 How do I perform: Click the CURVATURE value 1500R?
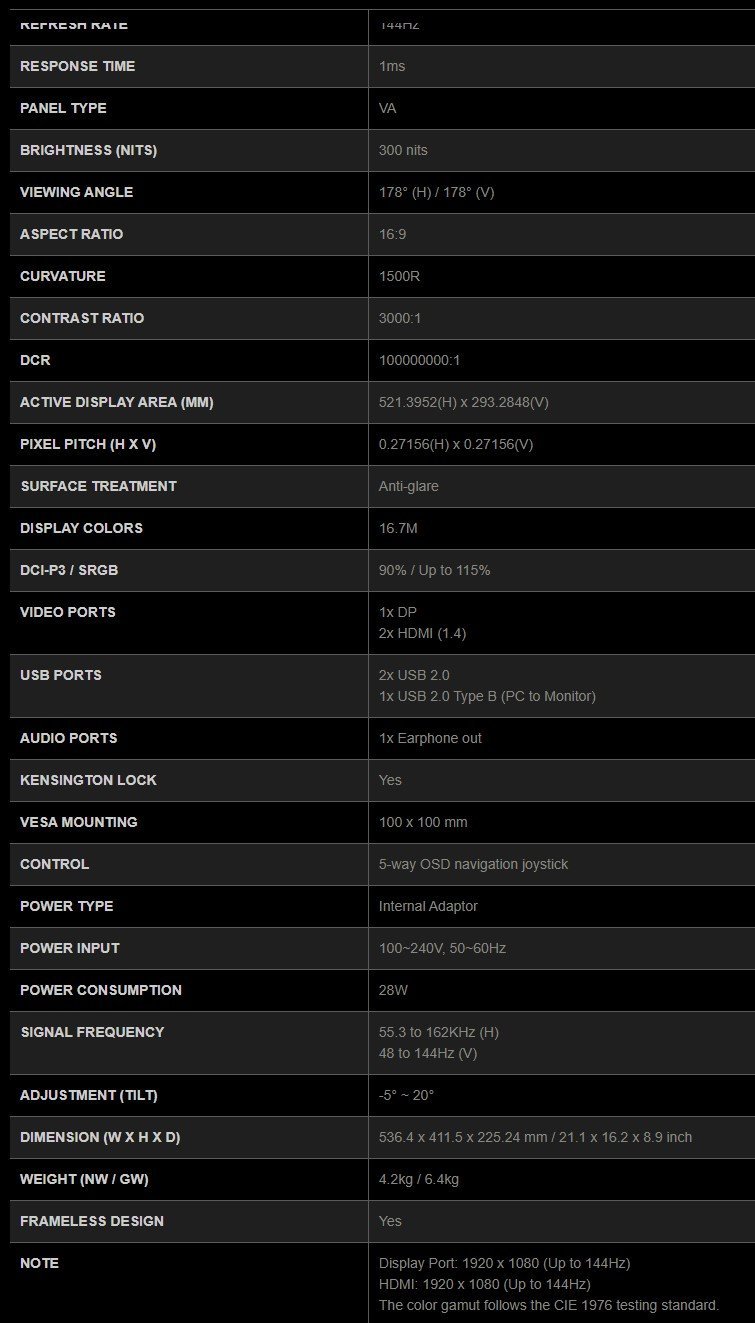point(399,276)
